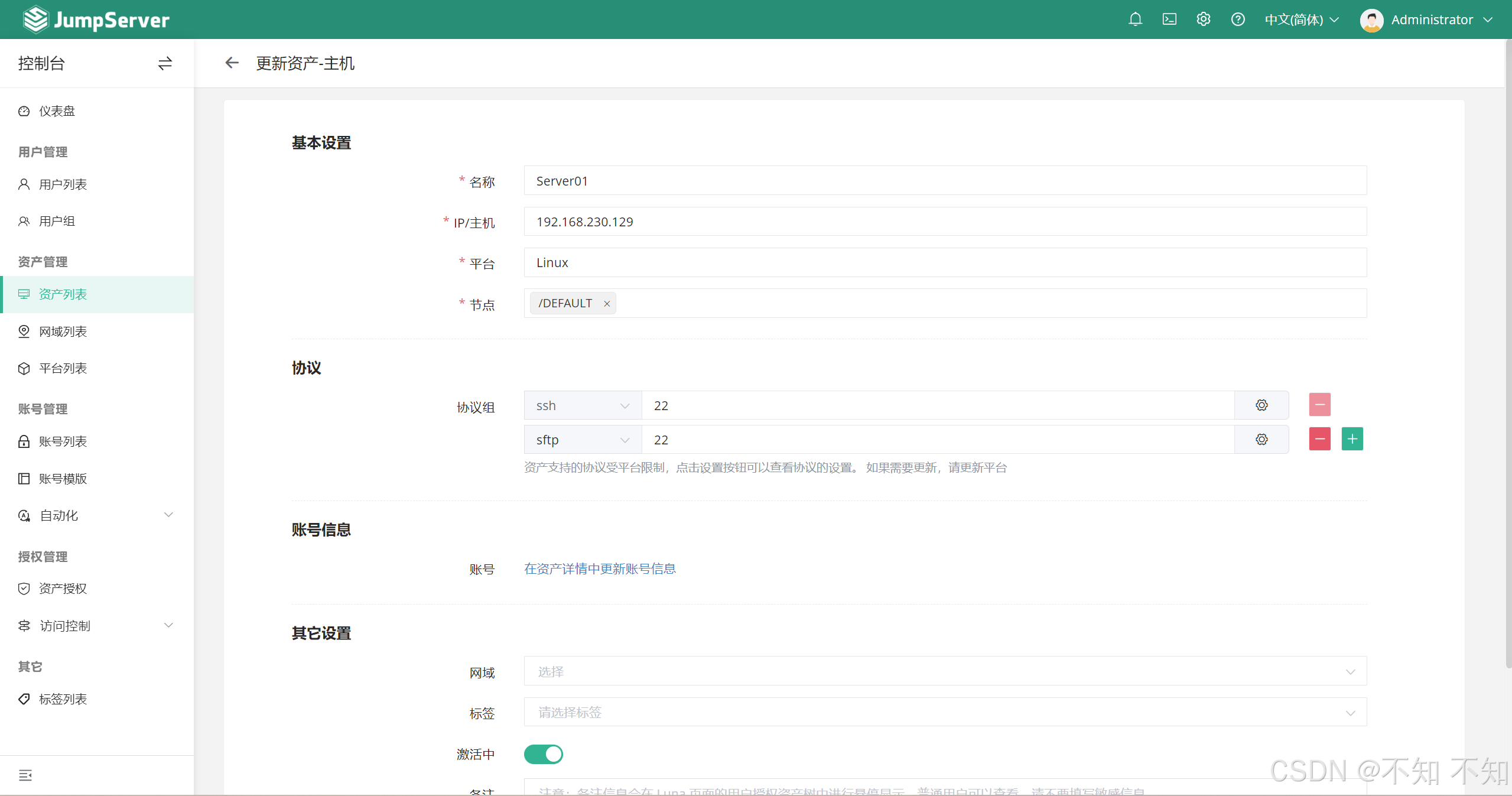Open 平台列表 in sidebar
Viewport: 1512px width, 796px height.
(x=63, y=368)
